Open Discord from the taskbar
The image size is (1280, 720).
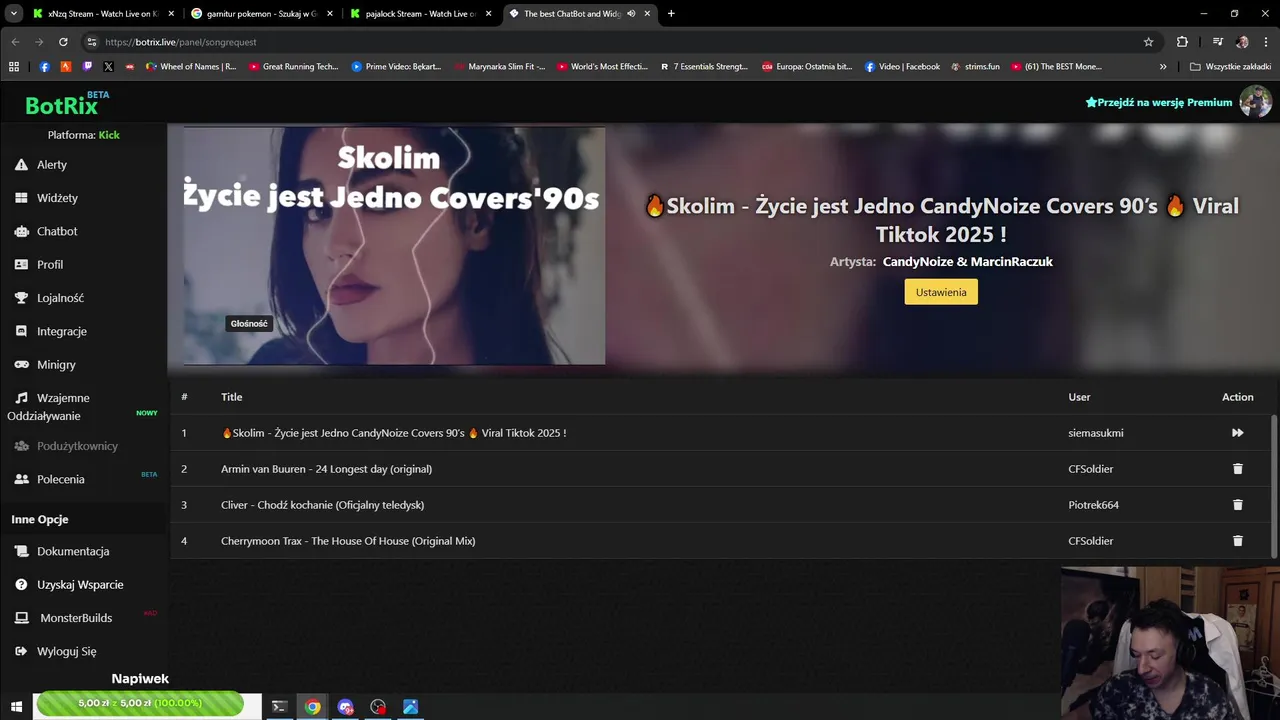point(346,707)
